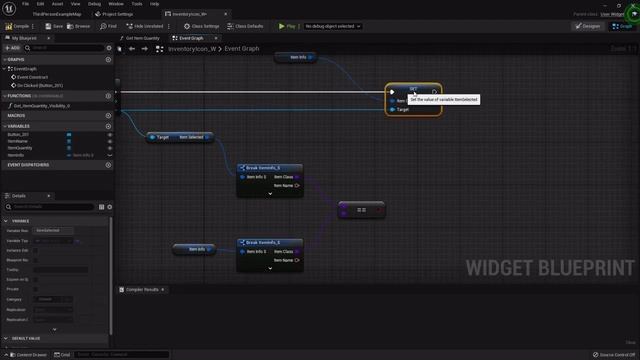Image resolution: width=640 pixels, height=360 pixels.
Task: Click the Unreal Engine logo icon
Action: (9, 8)
